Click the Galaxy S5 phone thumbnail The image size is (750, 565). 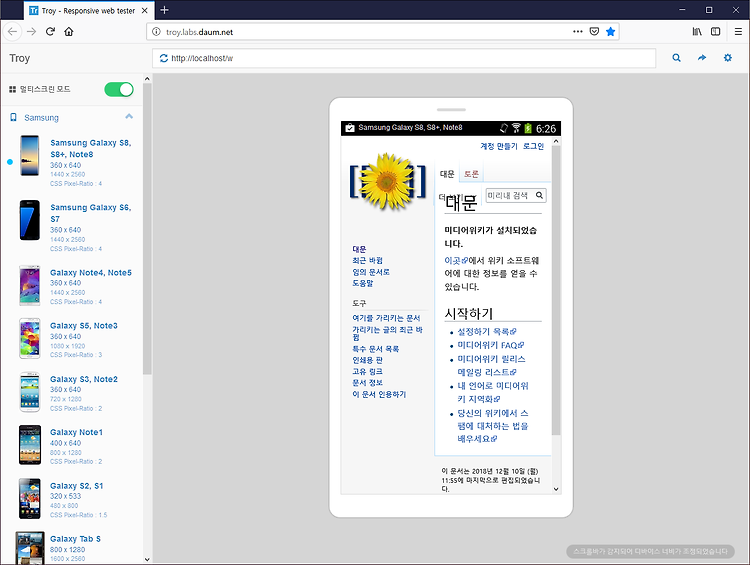[30, 339]
